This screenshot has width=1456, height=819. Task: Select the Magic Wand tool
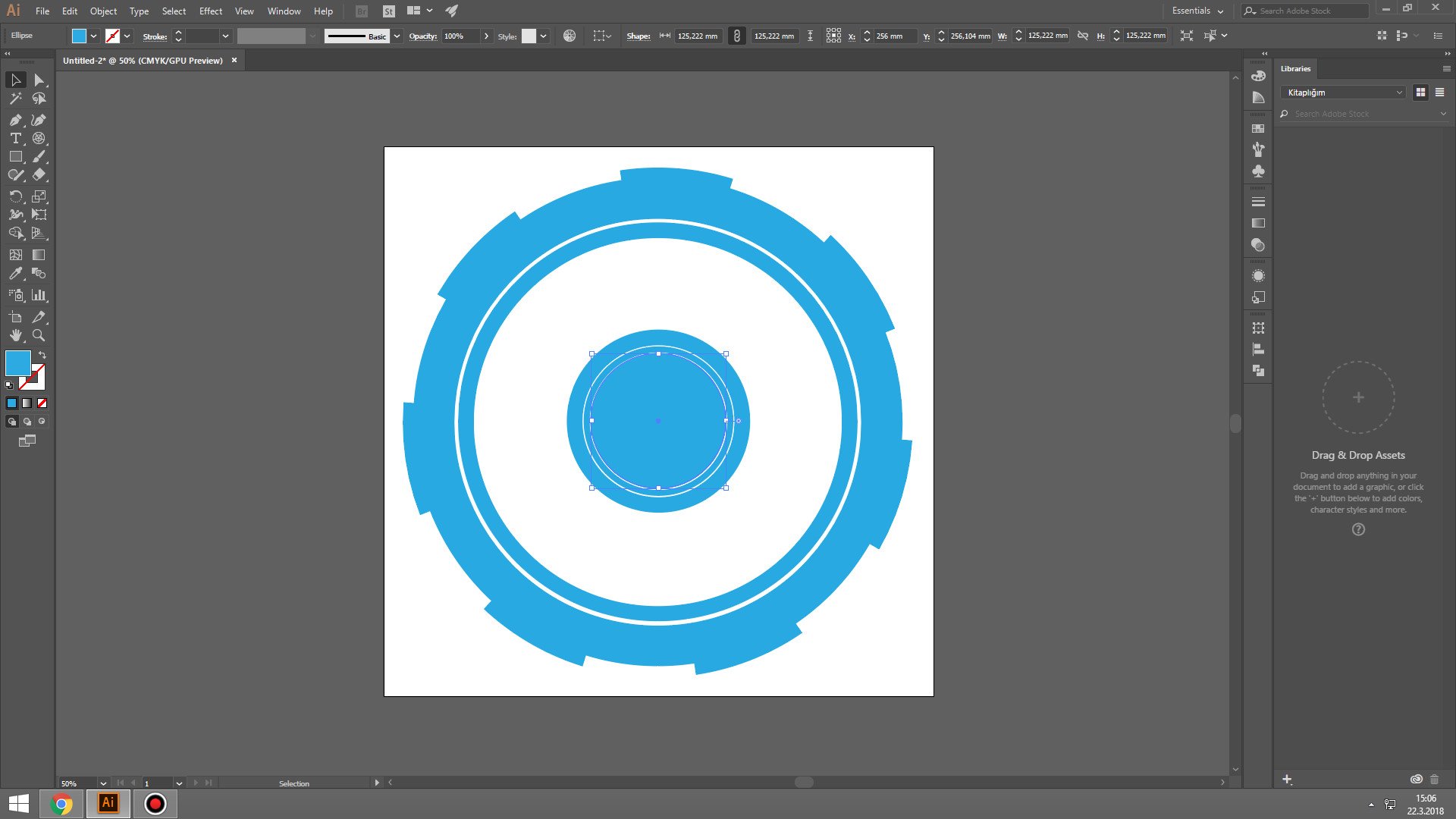point(15,99)
